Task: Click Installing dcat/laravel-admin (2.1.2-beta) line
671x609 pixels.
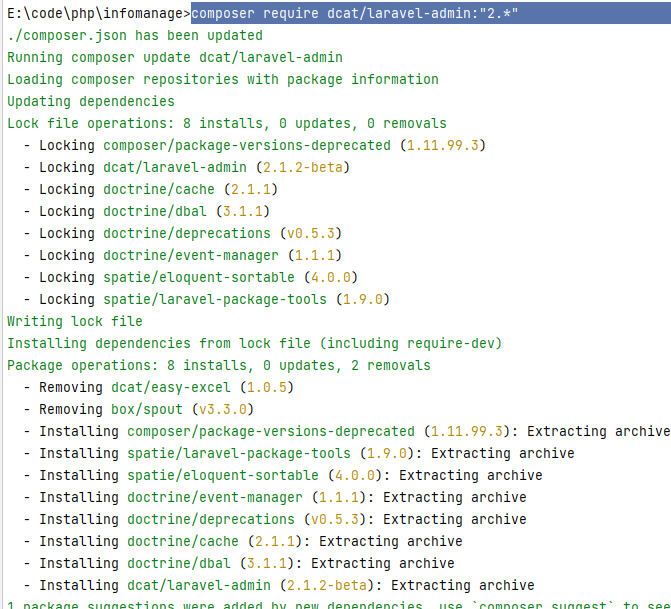Action: (x=279, y=585)
